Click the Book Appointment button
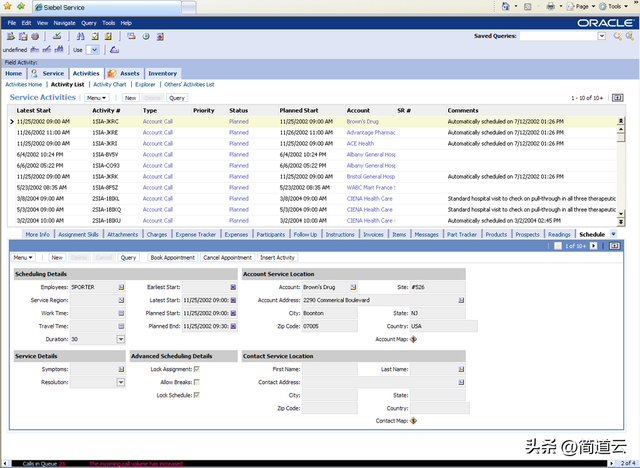The width and height of the screenshot is (640, 468). point(173,257)
